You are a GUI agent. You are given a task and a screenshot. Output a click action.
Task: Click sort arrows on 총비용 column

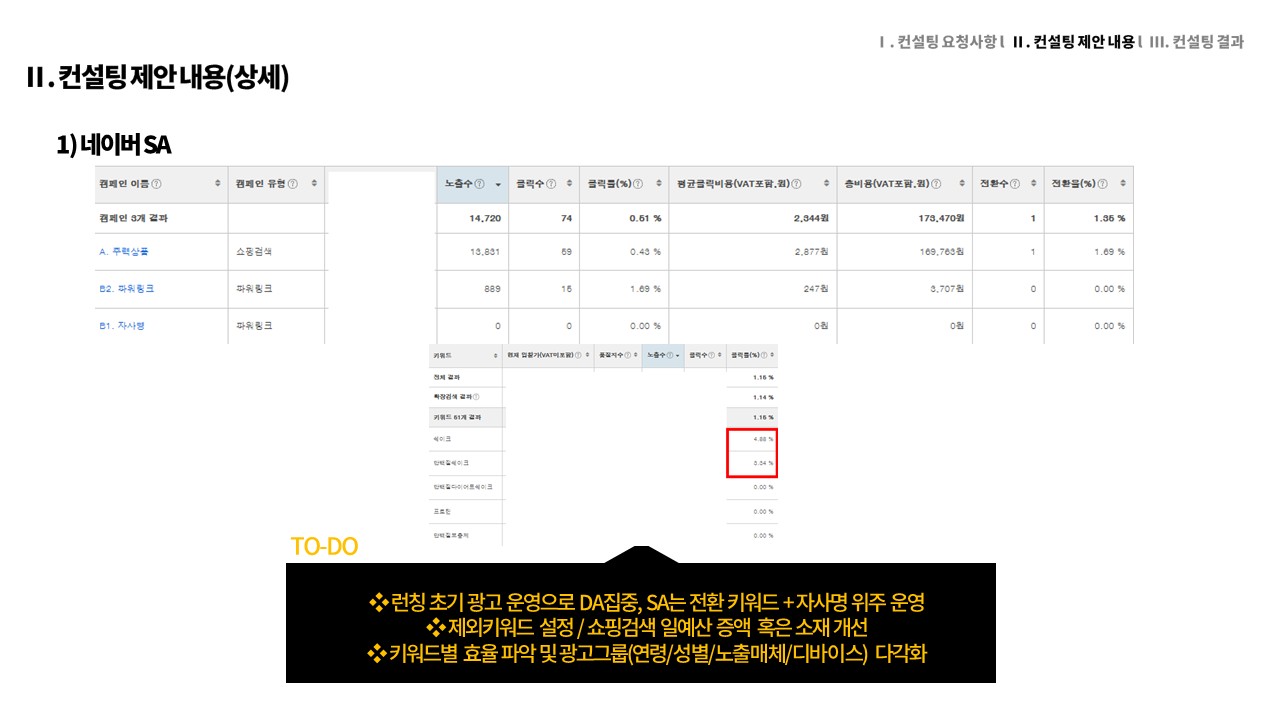(x=962, y=184)
